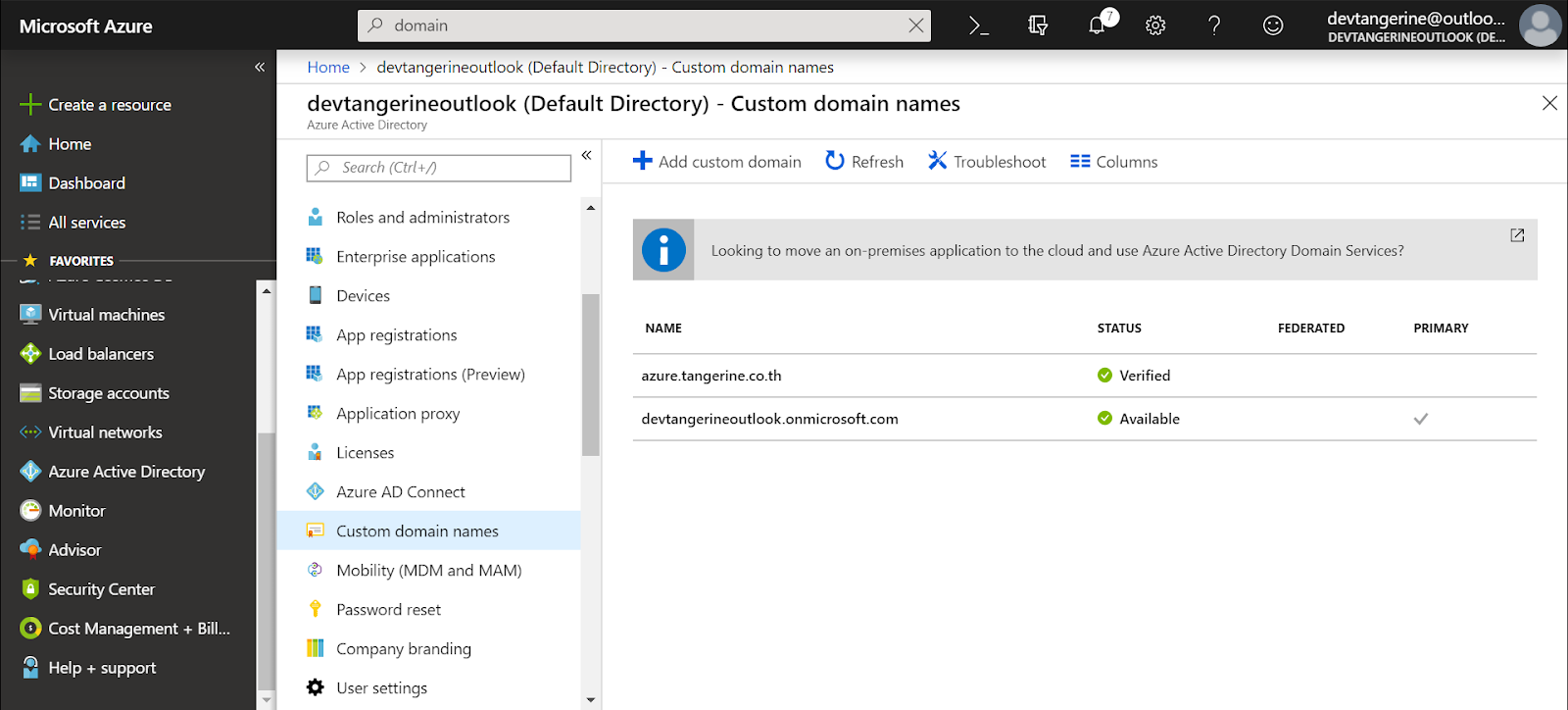Screen dimensions: 1568x710
Task: Click the PRIMARY column header
Action: (x=1441, y=329)
